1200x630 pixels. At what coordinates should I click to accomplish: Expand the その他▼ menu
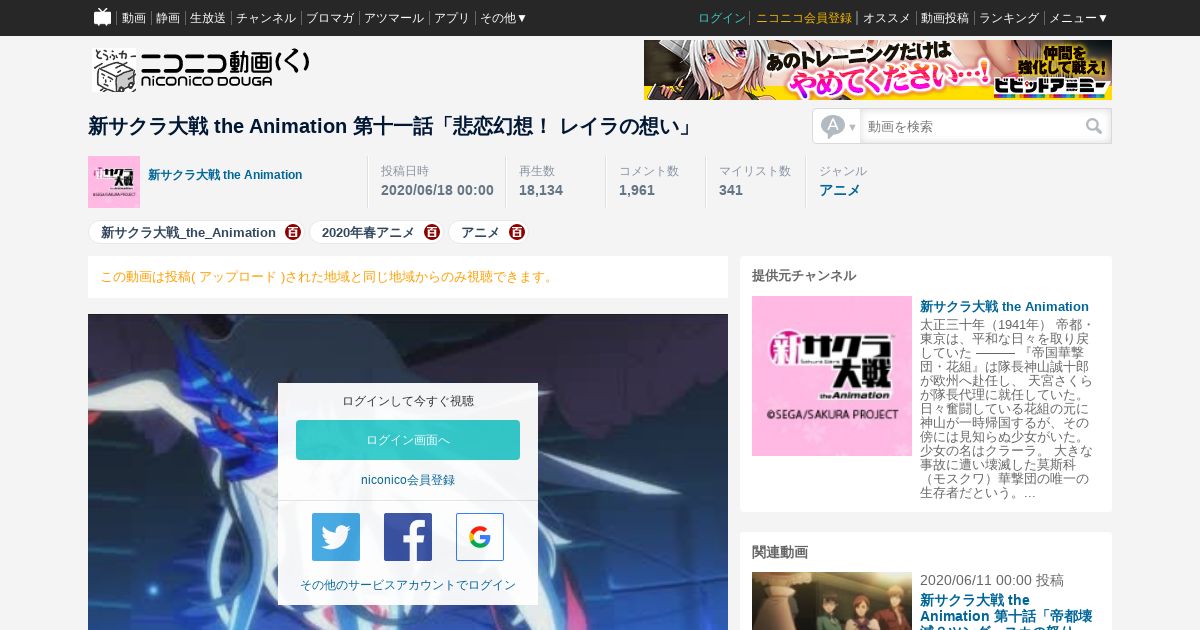click(x=504, y=18)
